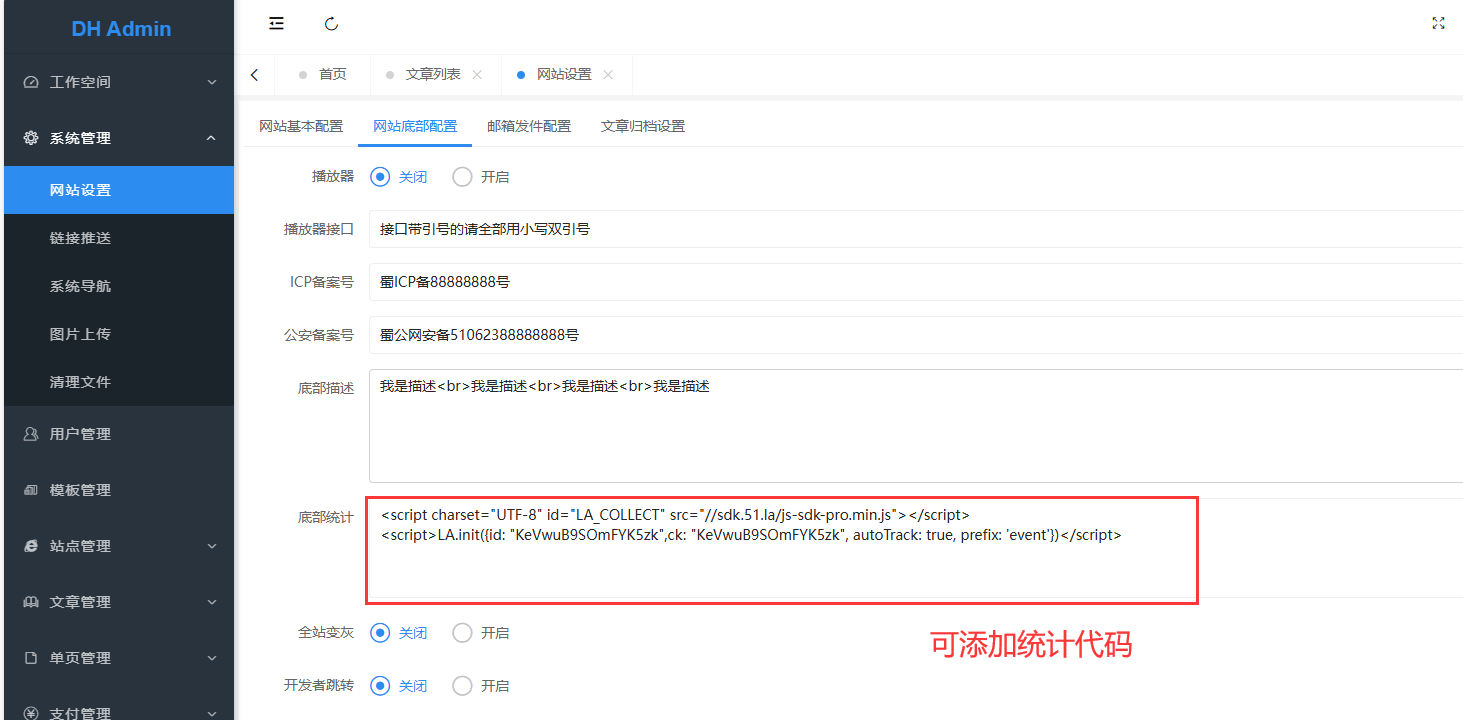Screen dimensions: 1463x720
Task: Focus the 播放器接口 input field
Action: (916, 229)
